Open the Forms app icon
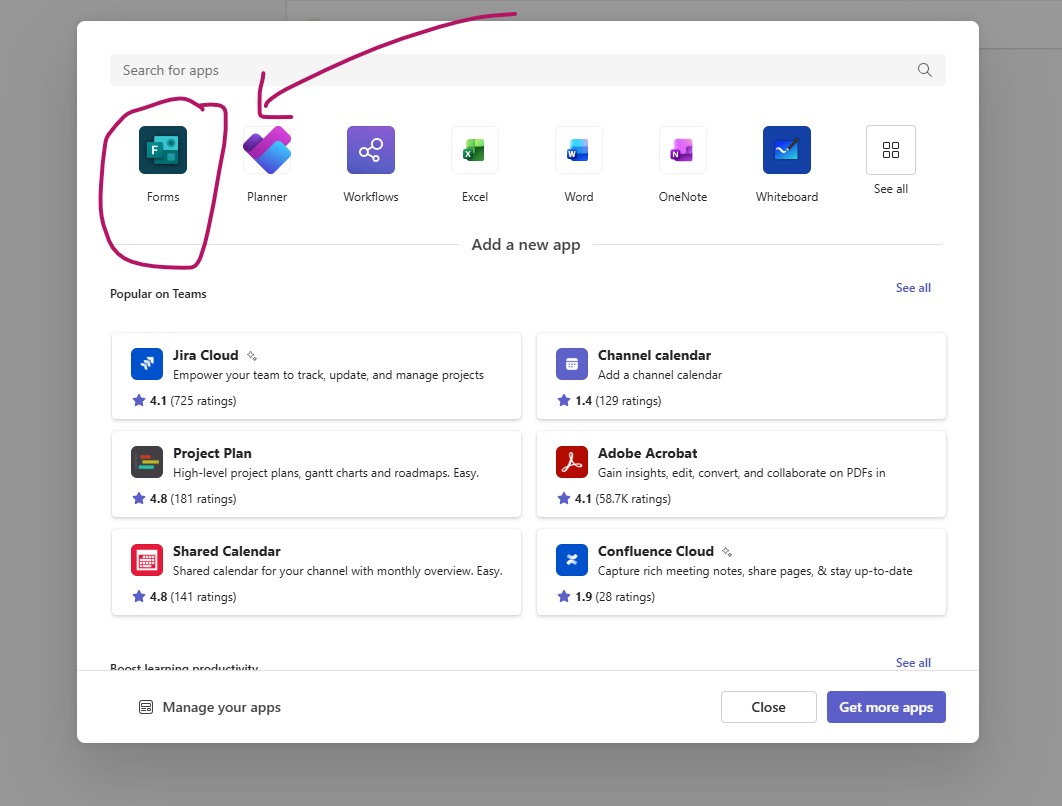The image size is (1062, 806). tap(163, 151)
